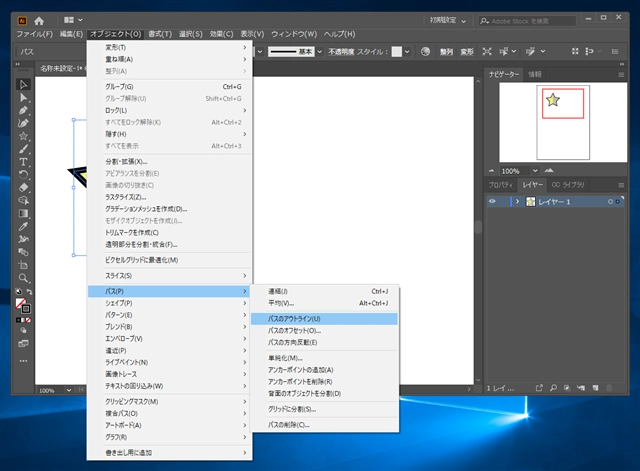Click the 不透明度 opacity link
The image size is (640, 471).
click(341, 52)
